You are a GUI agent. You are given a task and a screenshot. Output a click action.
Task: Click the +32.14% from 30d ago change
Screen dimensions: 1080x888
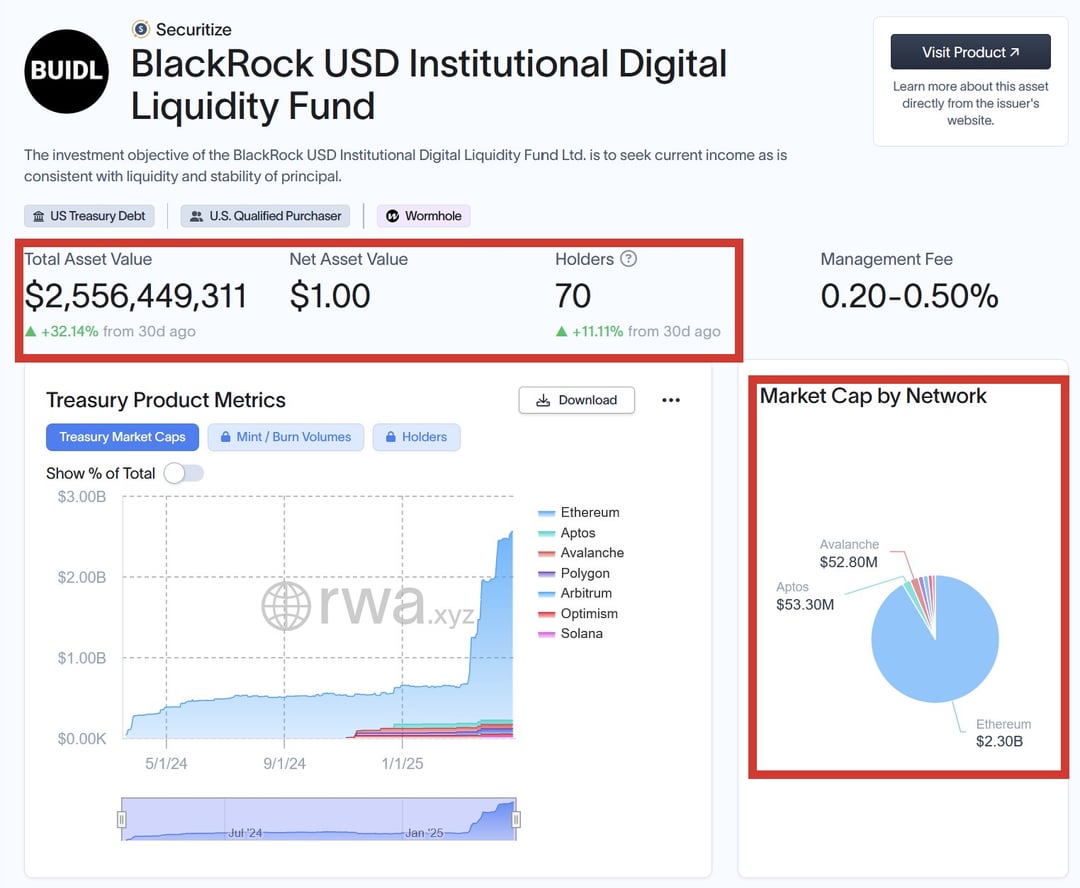pyautogui.click(x=110, y=331)
